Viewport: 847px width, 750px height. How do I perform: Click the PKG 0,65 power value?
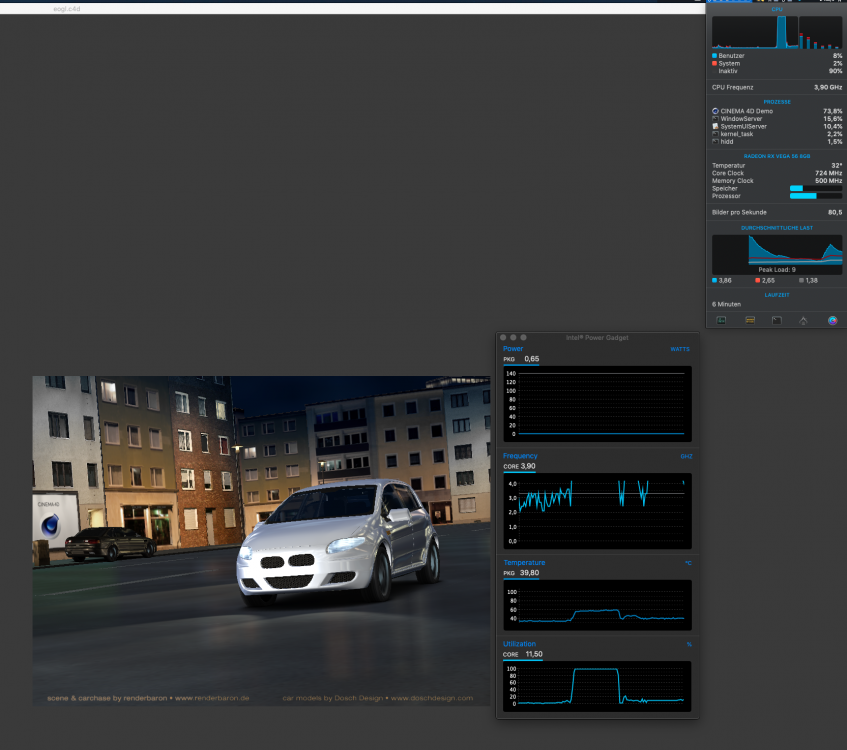coord(521,359)
